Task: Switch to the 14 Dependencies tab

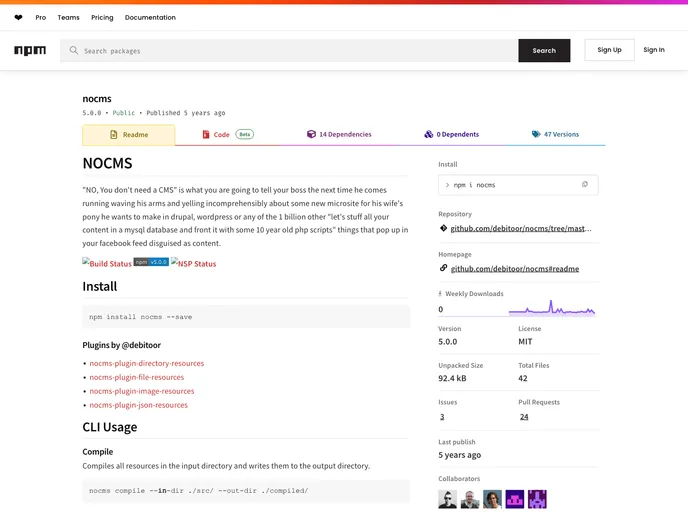Action: (339, 134)
